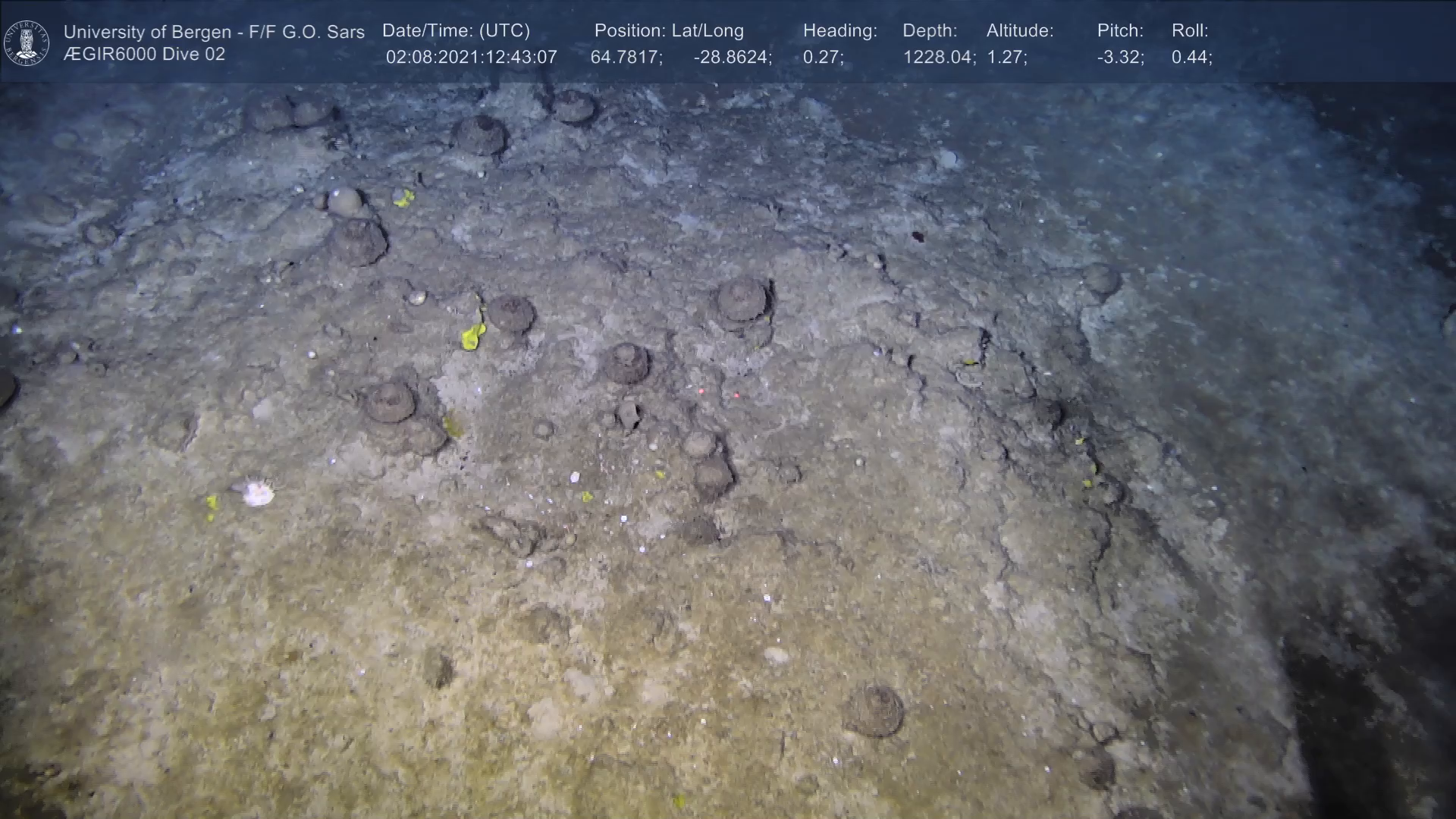Click the pitch value -3.32
This screenshot has height=819, width=1456.
[x=1120, y=58]
